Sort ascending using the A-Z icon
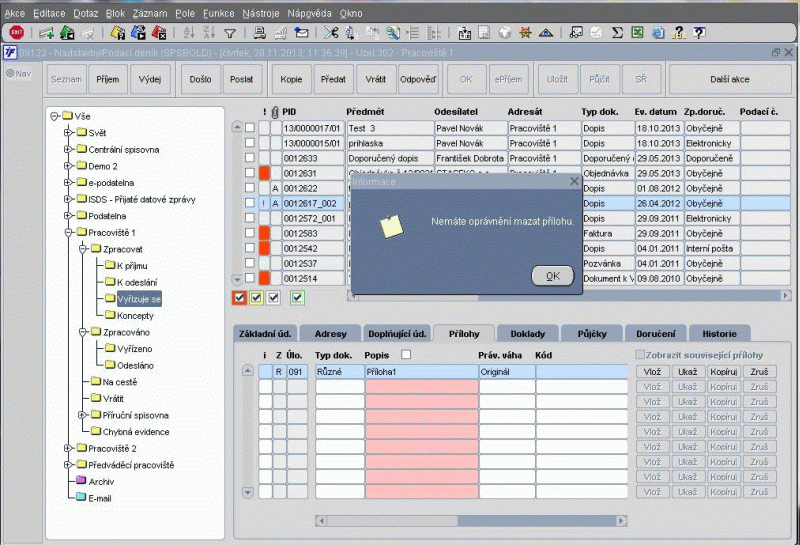 pos(190,32)
